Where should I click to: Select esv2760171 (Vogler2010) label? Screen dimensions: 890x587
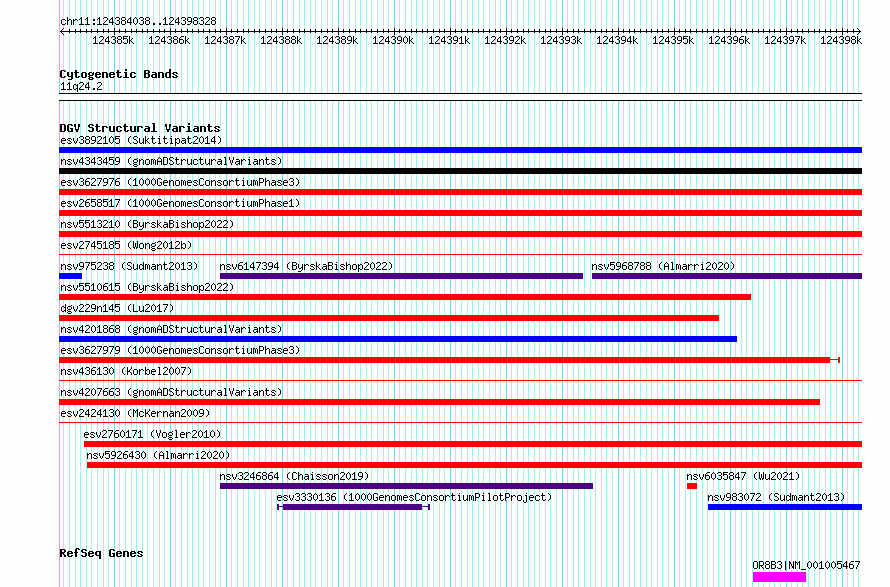tap(152, 434)
